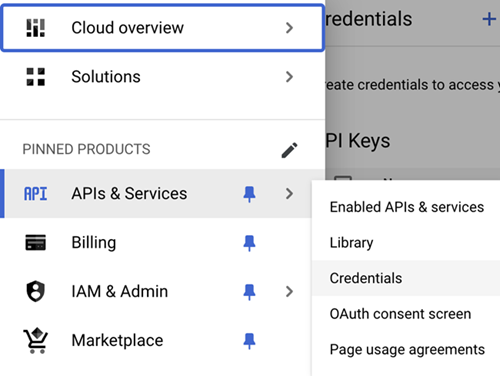Unpin IAM & Admin using its pin
This screenshot has width=500, height=376.
[x=249, y=292]
